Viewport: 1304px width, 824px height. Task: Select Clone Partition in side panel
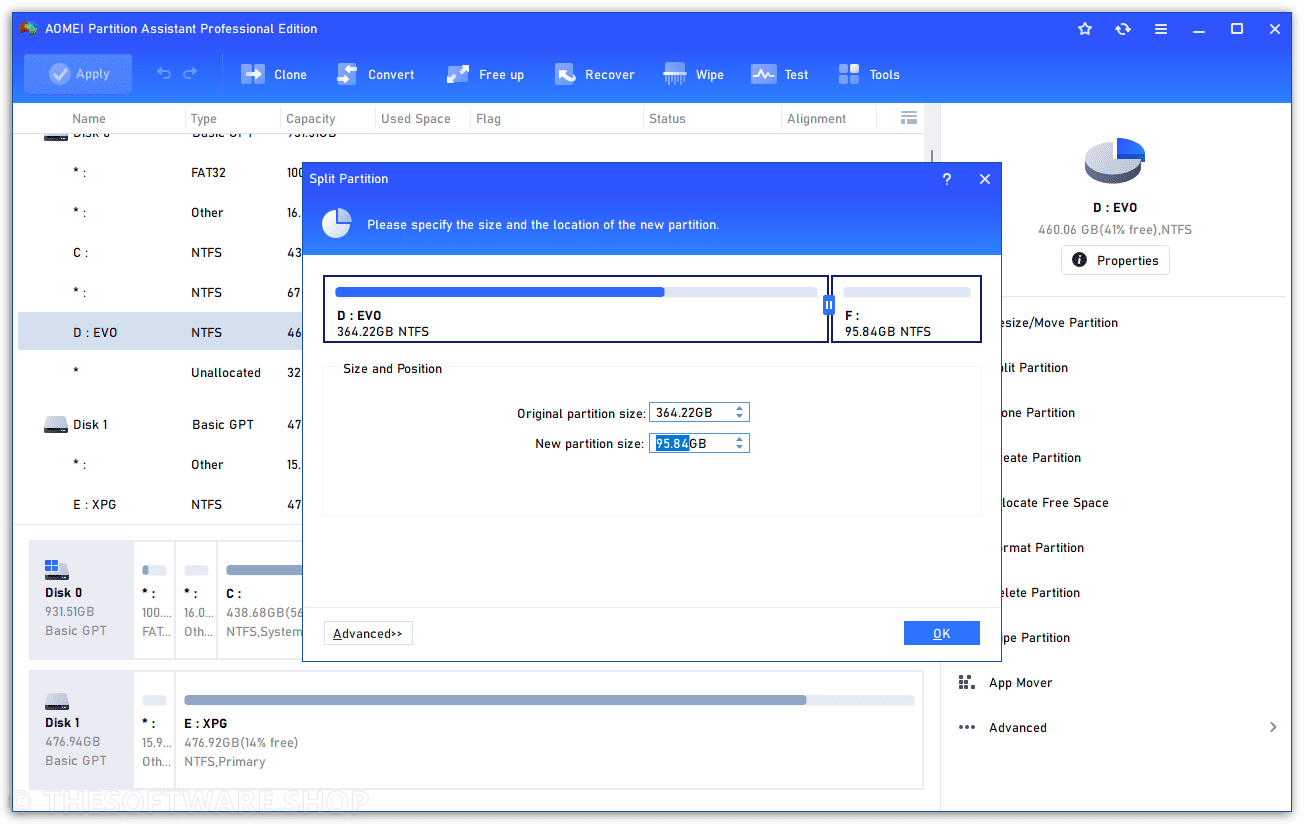pyautogui.click(x=1038, y=413)
